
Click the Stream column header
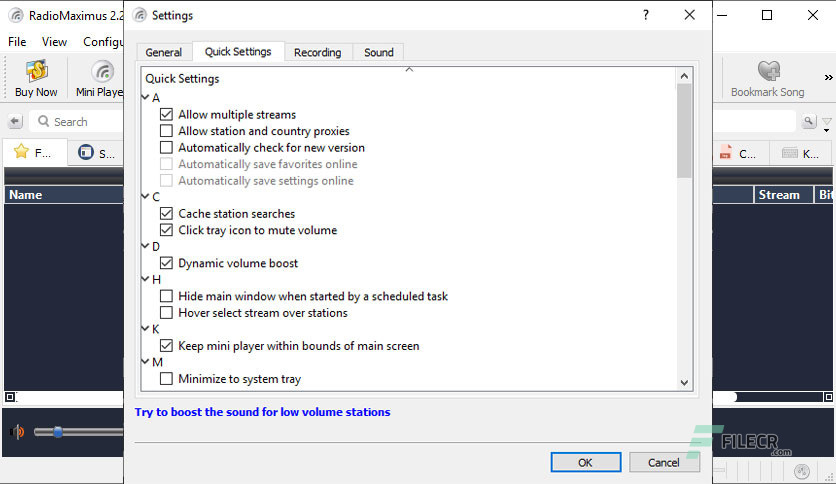(x=783, y=195)
